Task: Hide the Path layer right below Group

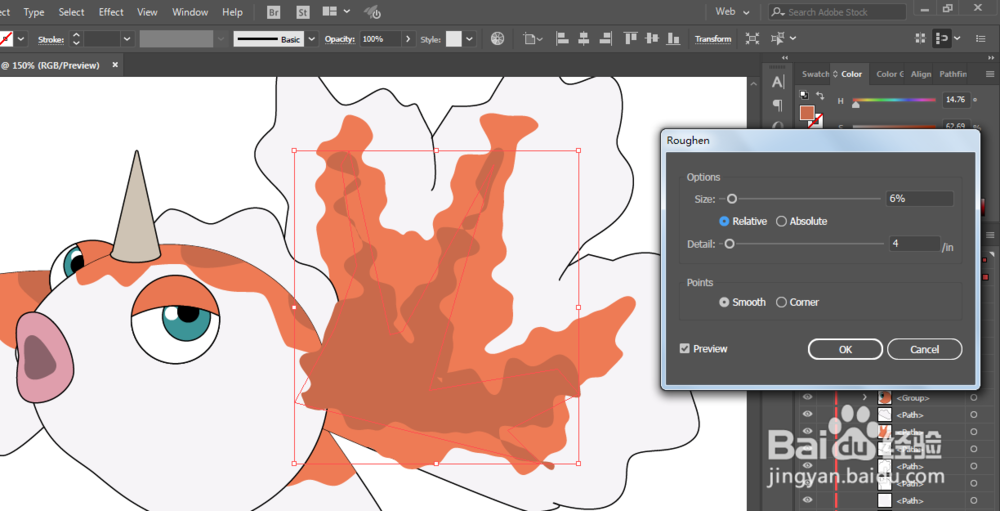Action: (x=807, y=415)
